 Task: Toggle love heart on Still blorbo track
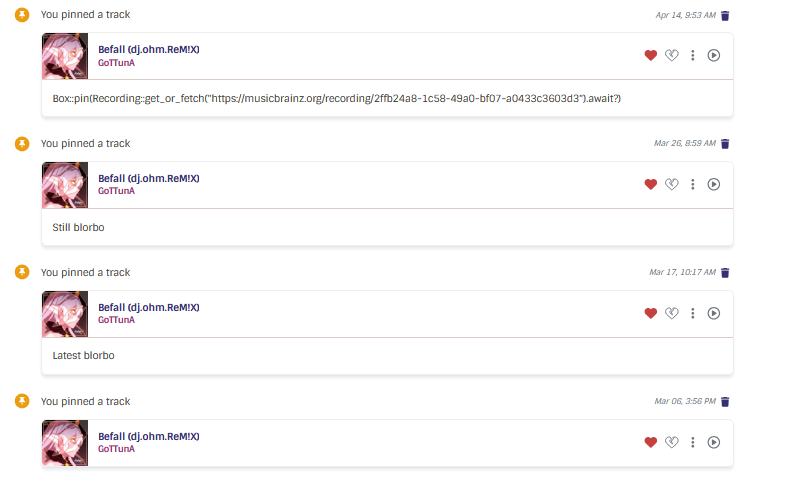pyautogui.click(x=651, y=184)
